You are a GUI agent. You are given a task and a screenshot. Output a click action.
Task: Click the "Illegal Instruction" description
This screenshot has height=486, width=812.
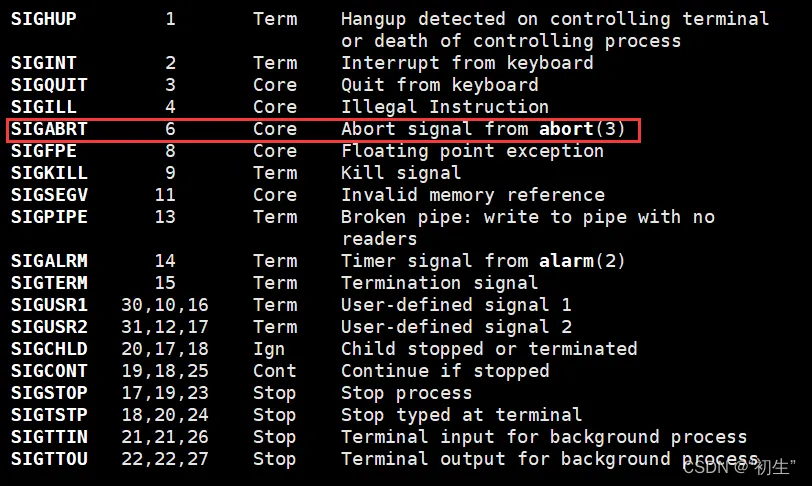click(x=444, y=107)
